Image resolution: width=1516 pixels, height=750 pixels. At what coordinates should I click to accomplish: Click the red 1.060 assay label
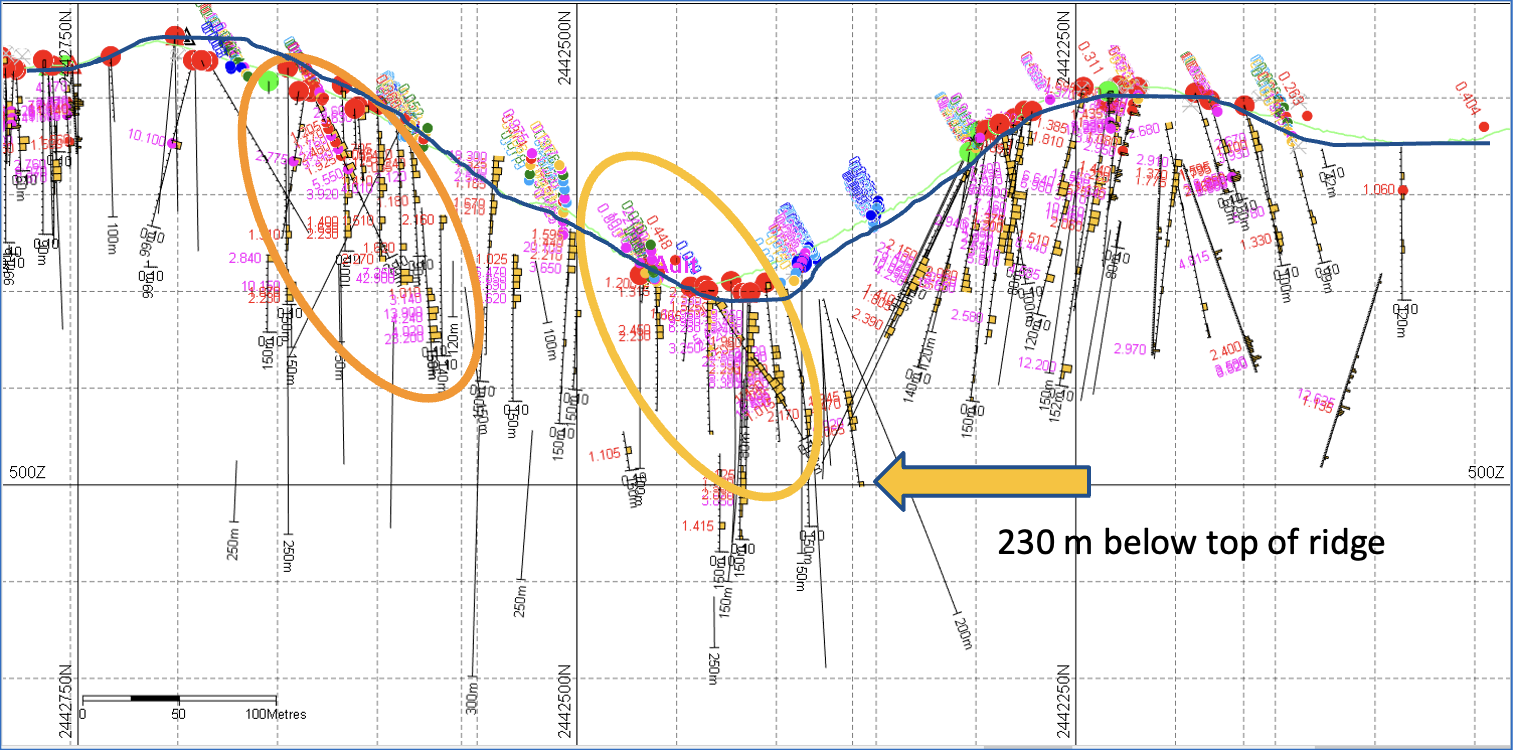click(x=1379, y=190)
